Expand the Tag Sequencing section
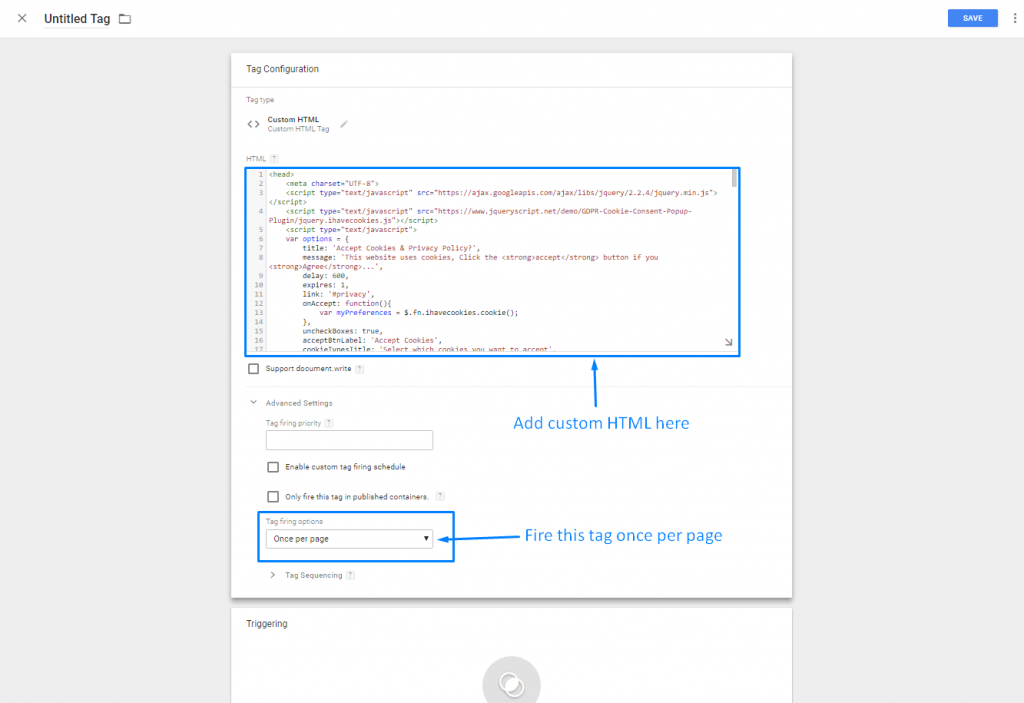Viewport: 1024px width, 703px height. pos(271,575)
